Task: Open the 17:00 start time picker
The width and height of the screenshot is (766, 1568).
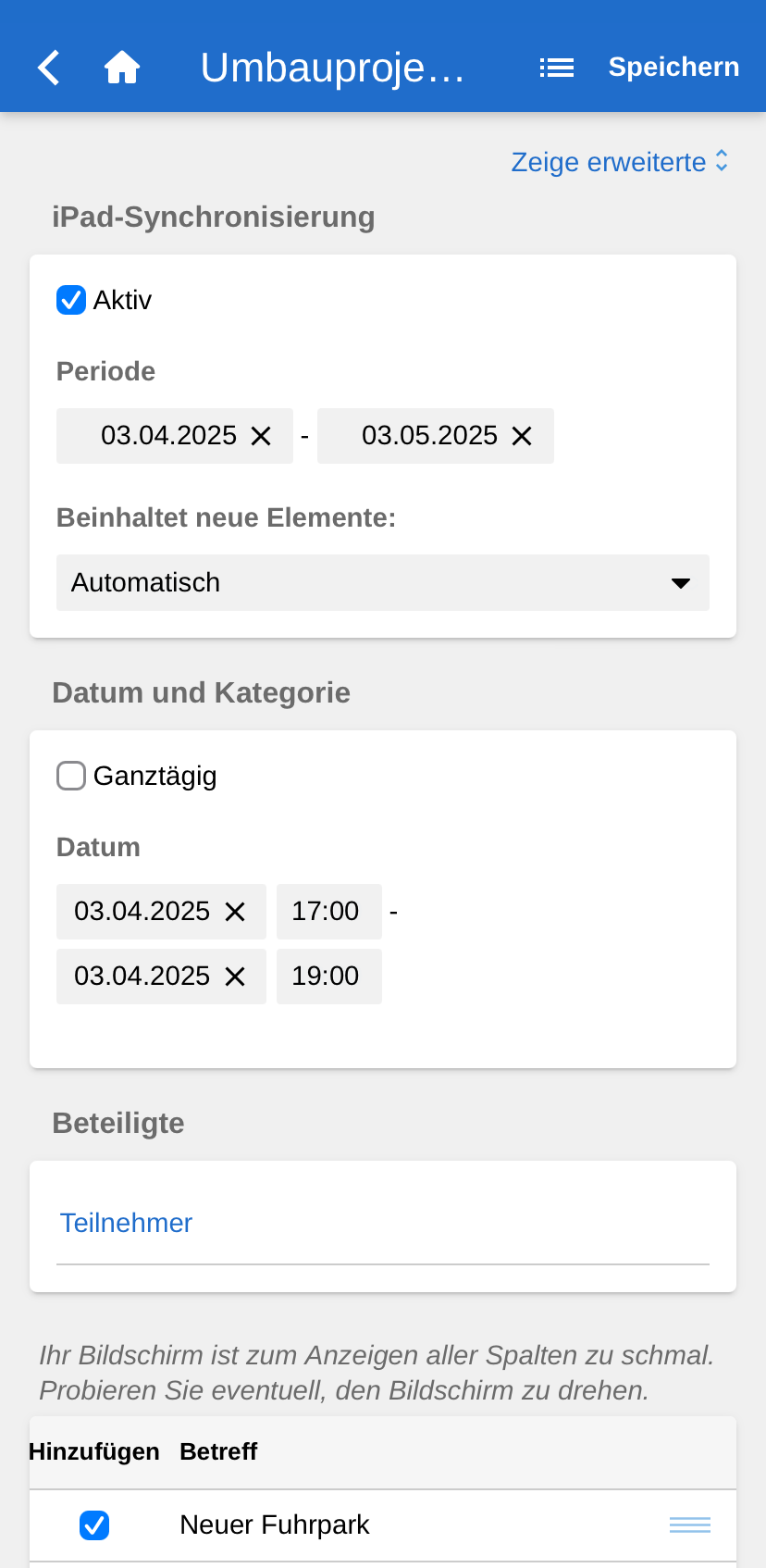Action: (x=327, y=912)
